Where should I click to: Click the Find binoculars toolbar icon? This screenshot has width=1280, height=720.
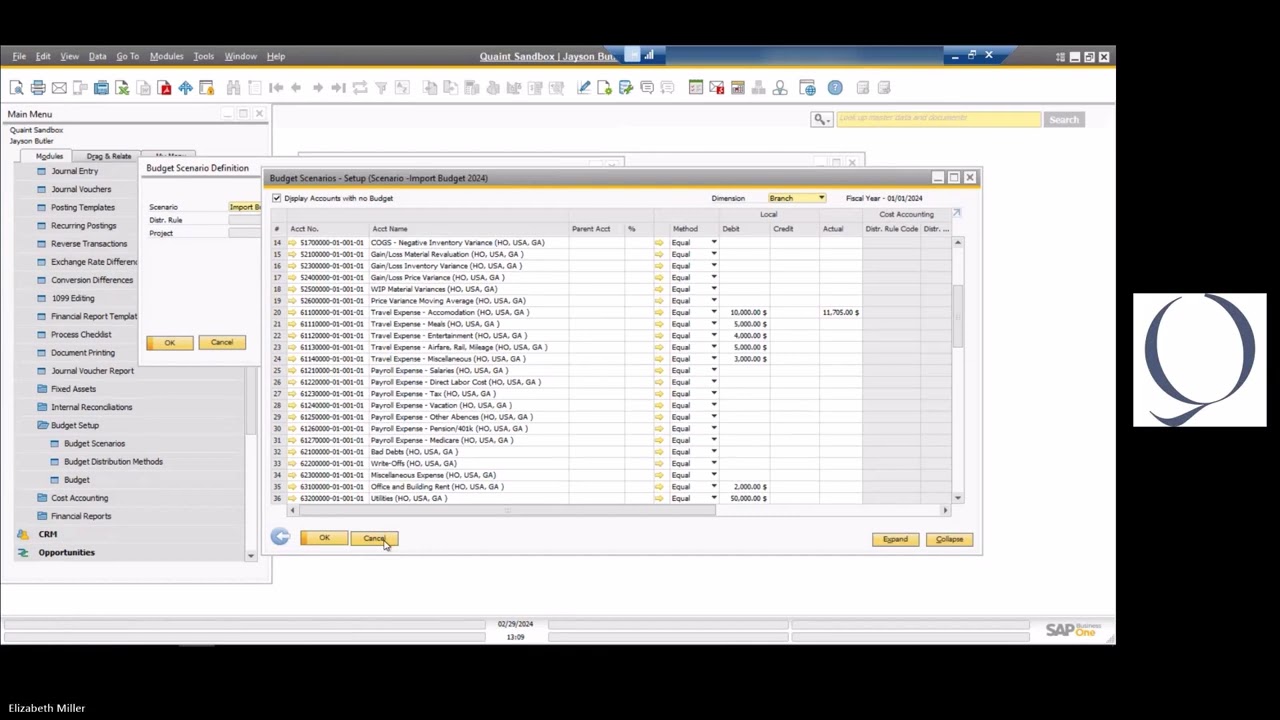(233, 88)
